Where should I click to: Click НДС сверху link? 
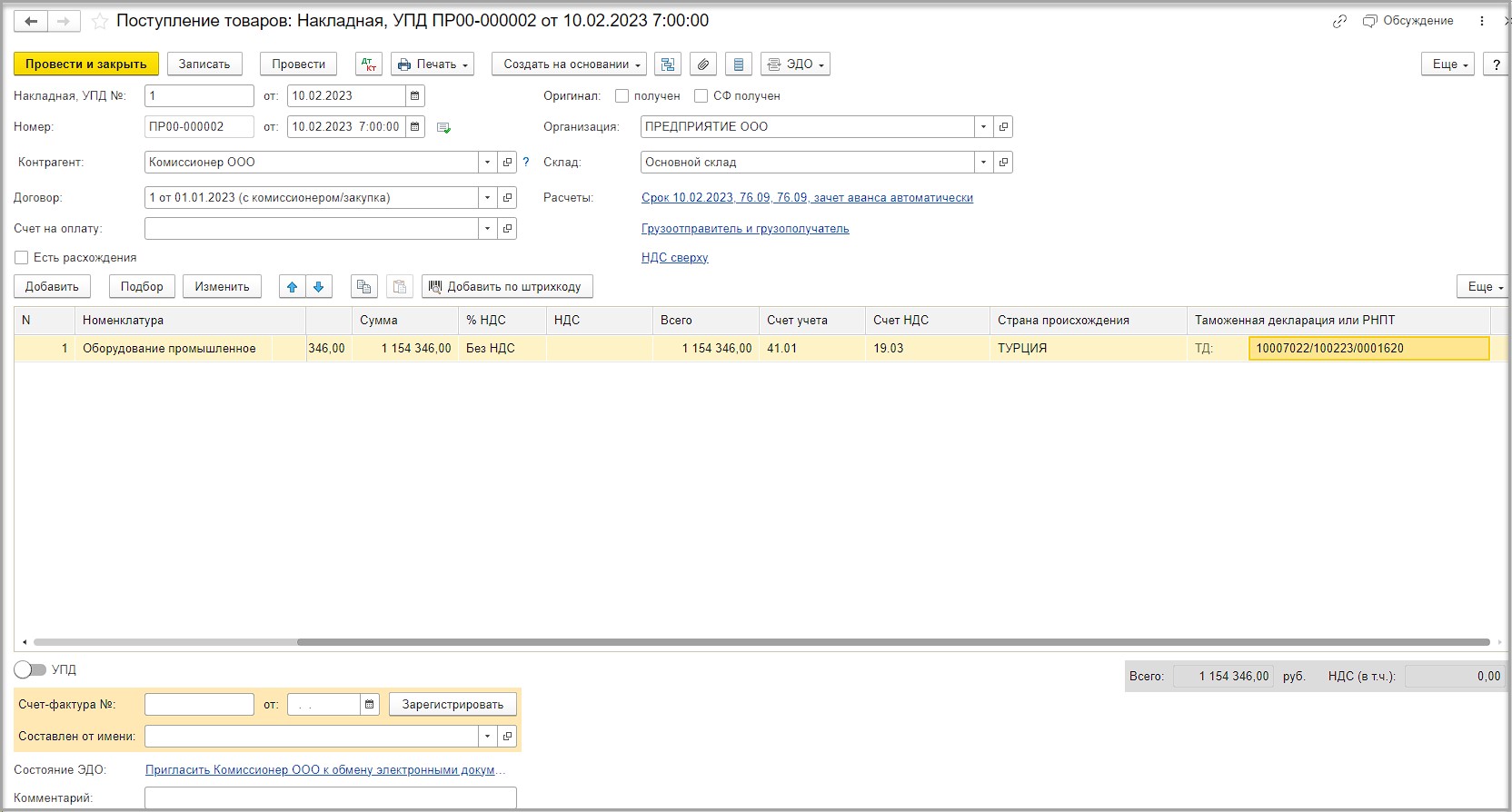[674, 257]
